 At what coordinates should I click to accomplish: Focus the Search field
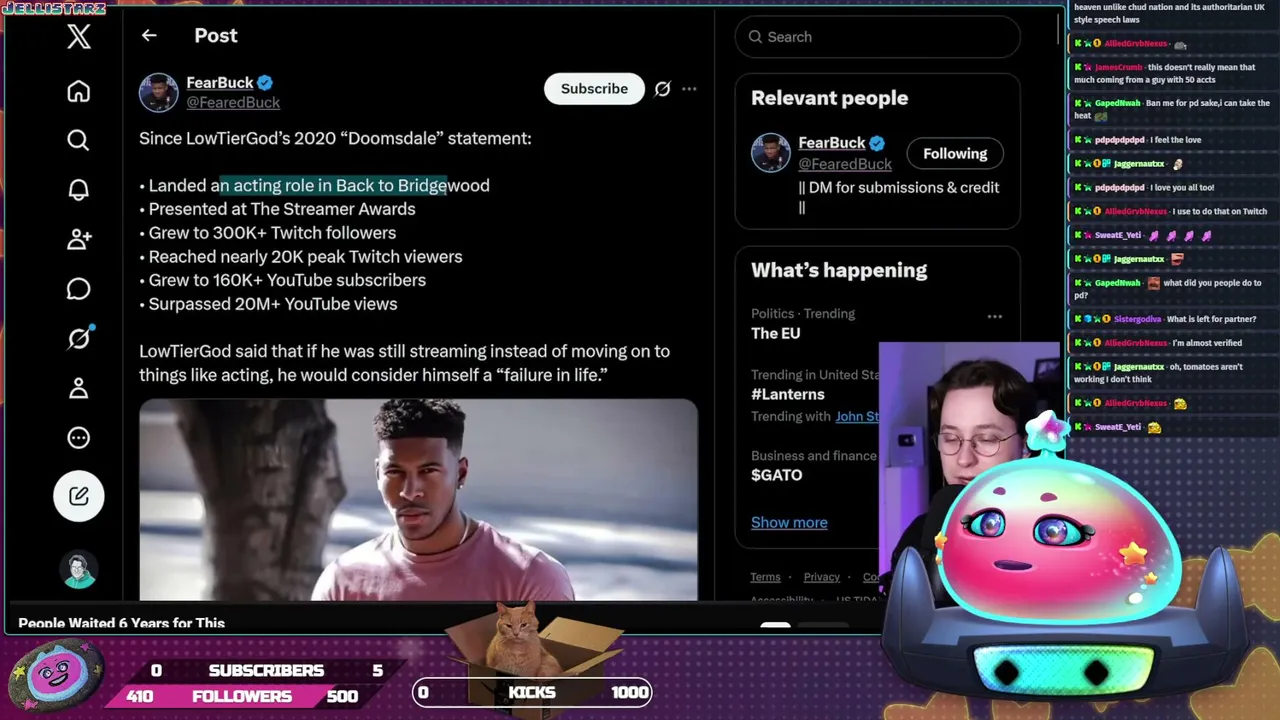878,37
